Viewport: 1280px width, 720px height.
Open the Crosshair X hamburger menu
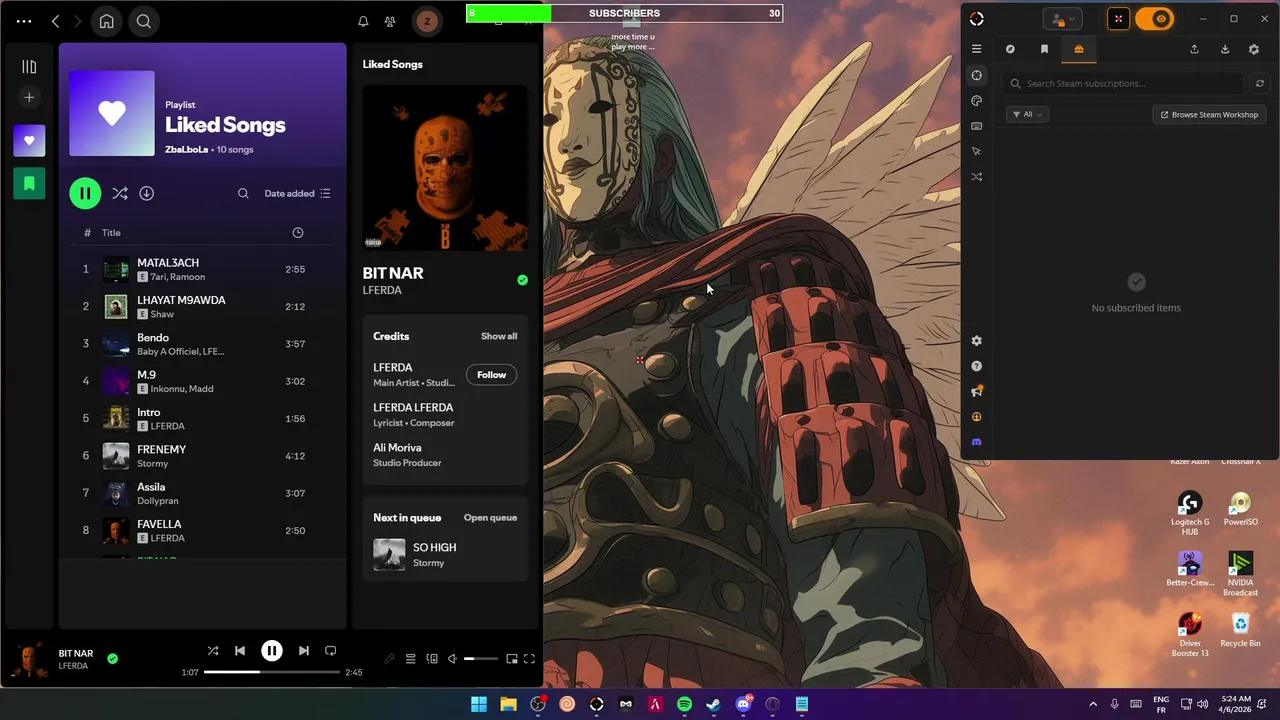[977, 49]
